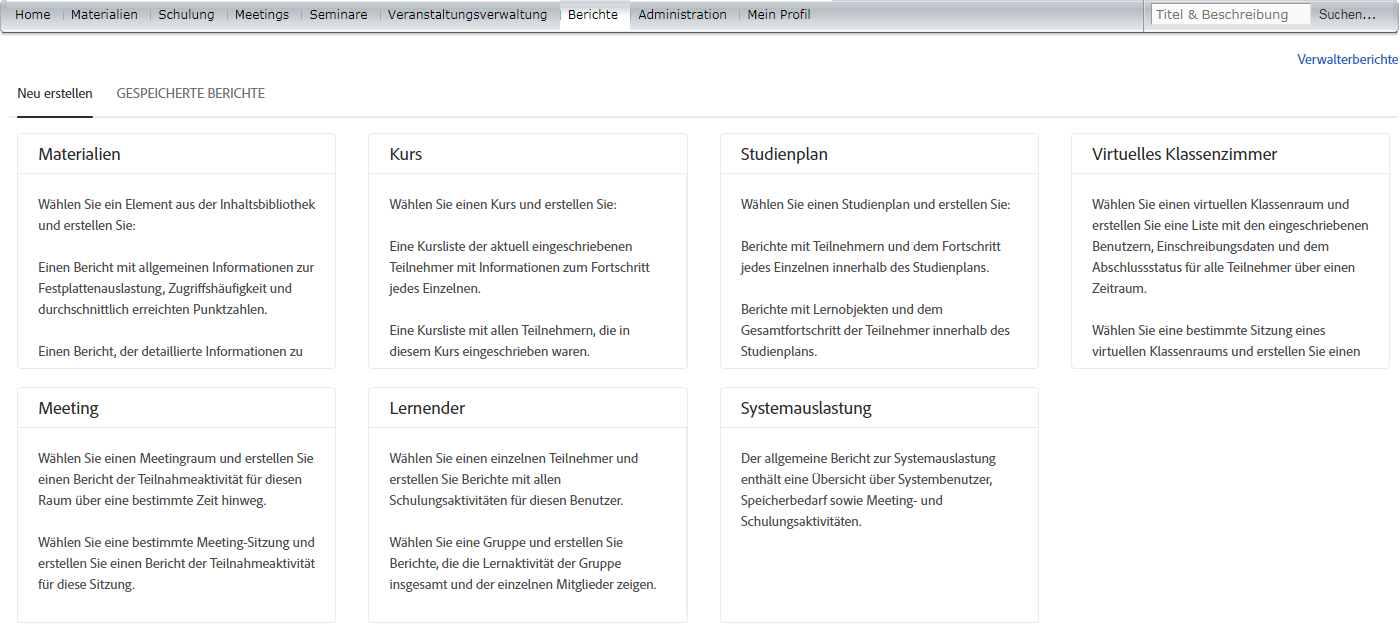Open the Verwalterberichte link
The height and width of the screenshot is (627, 1400).
click(1347, 60)
